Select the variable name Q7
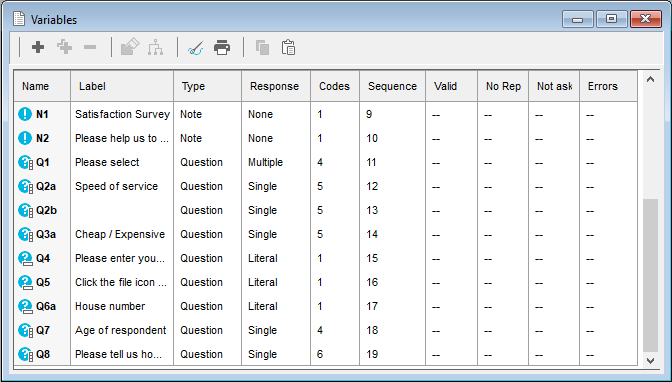Screen dimensions: 672x382 (x=43, y=331)
